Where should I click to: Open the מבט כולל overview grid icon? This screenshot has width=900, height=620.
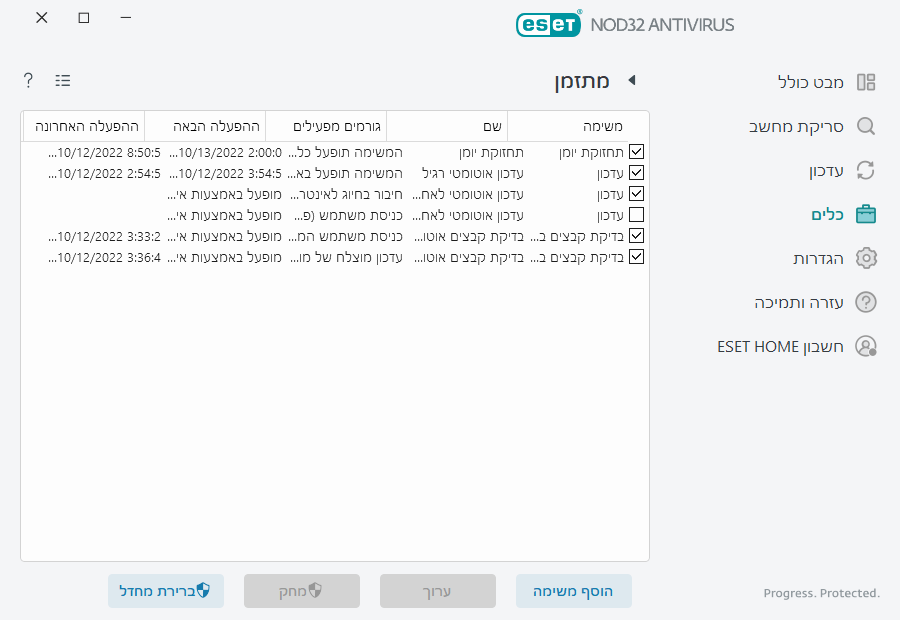pyautogui.click(x=868, y=81)
